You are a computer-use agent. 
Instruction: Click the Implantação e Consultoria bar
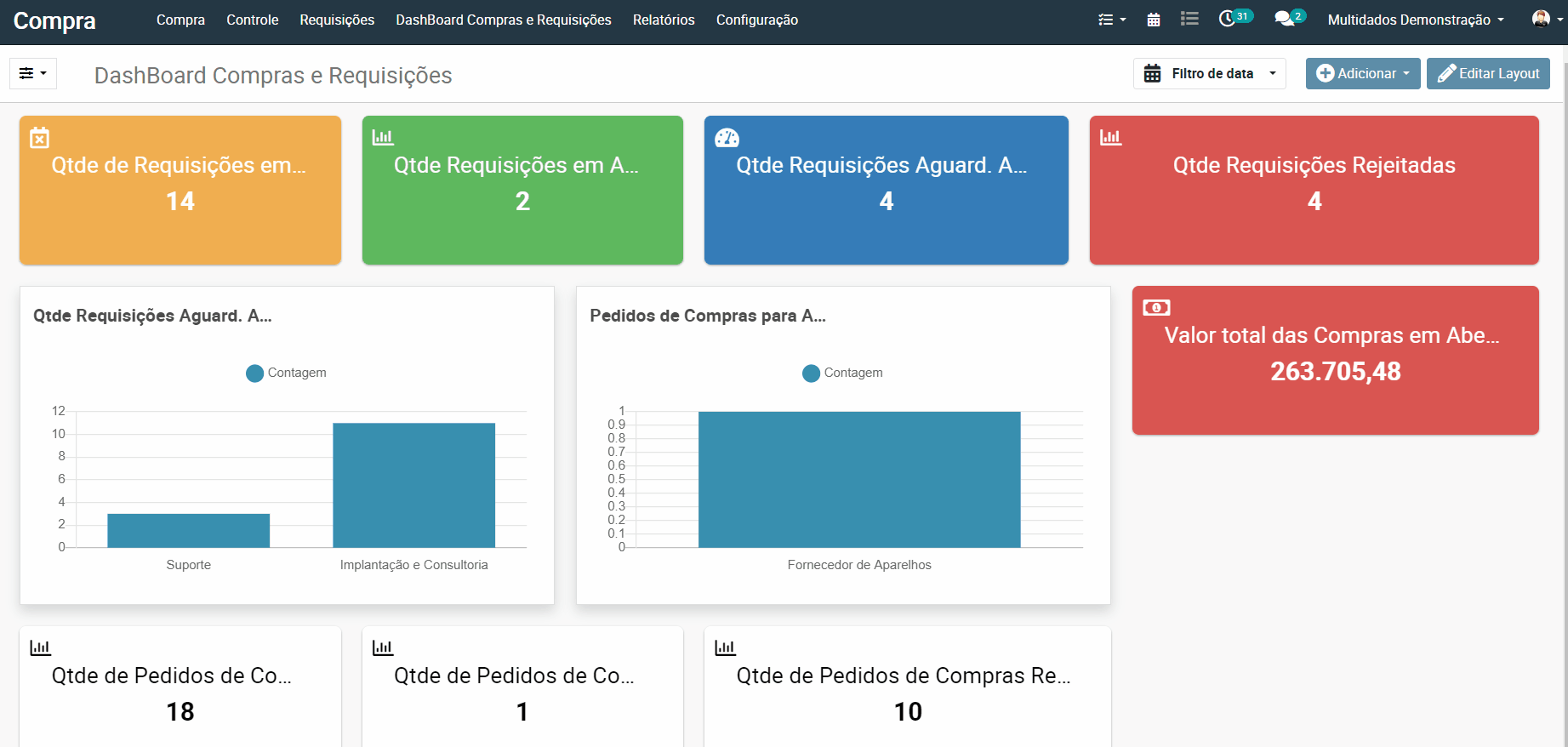413,485
